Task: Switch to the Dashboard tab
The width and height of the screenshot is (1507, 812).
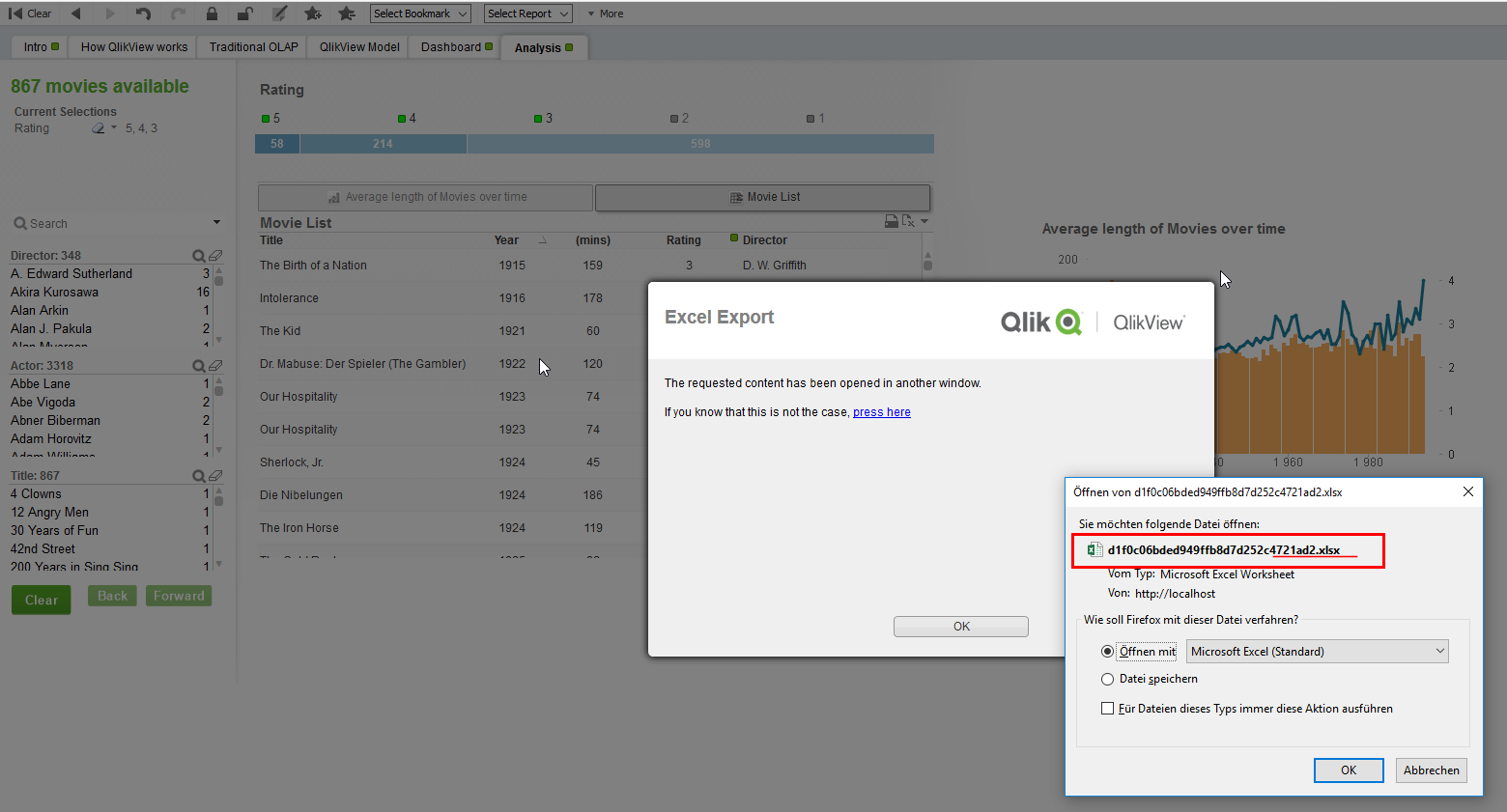Action: point(456,47)
